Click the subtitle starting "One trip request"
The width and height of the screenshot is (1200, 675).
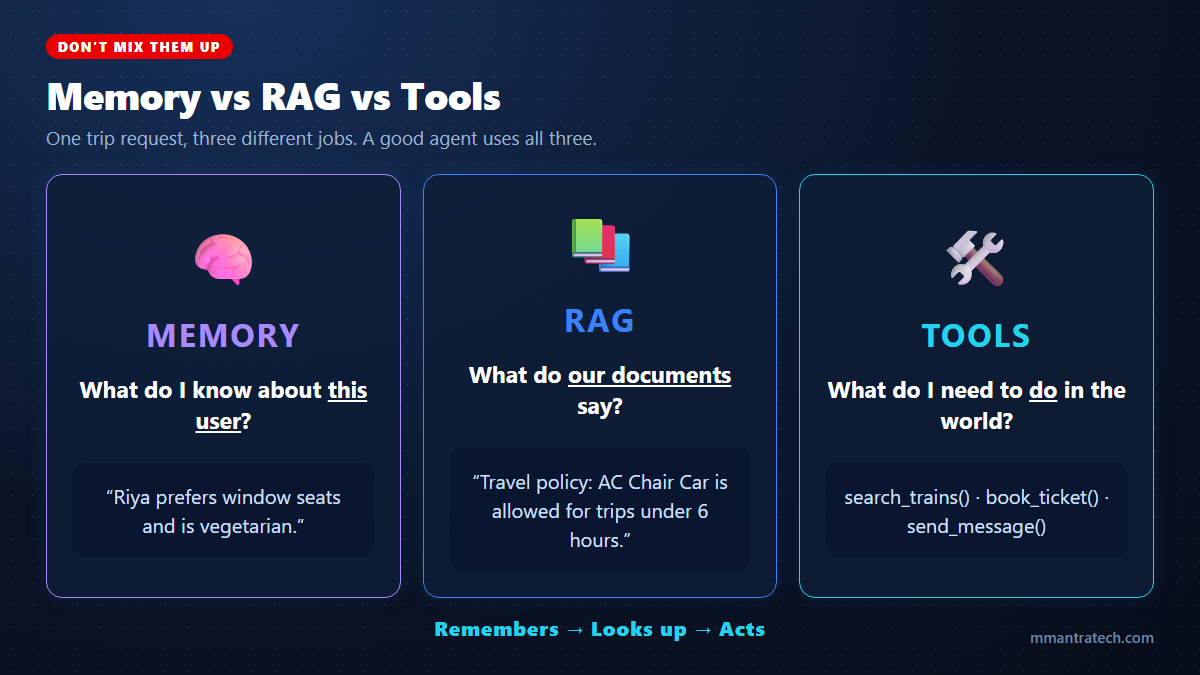click(x=321, y=139)
